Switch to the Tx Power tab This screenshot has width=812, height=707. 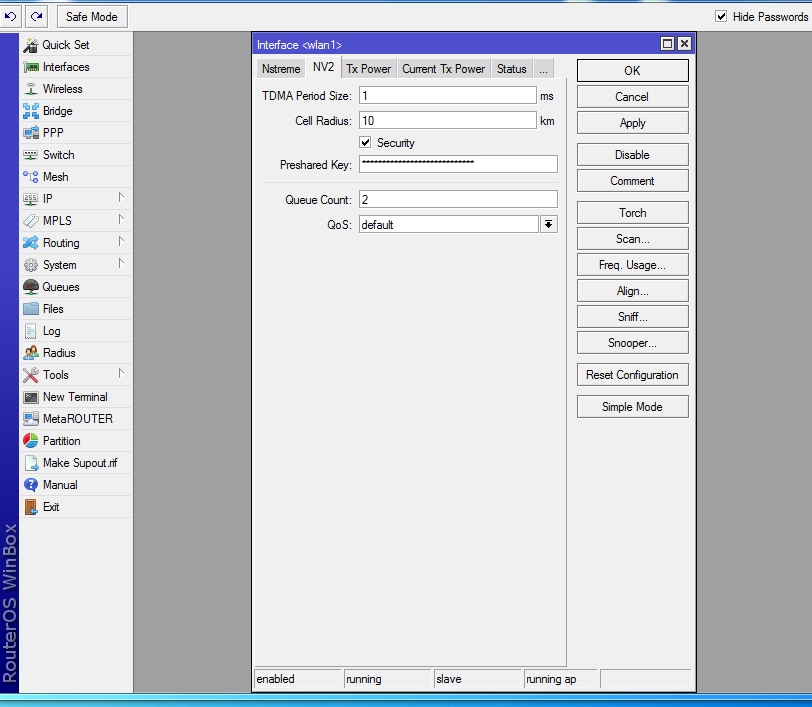tap(368, 69)
